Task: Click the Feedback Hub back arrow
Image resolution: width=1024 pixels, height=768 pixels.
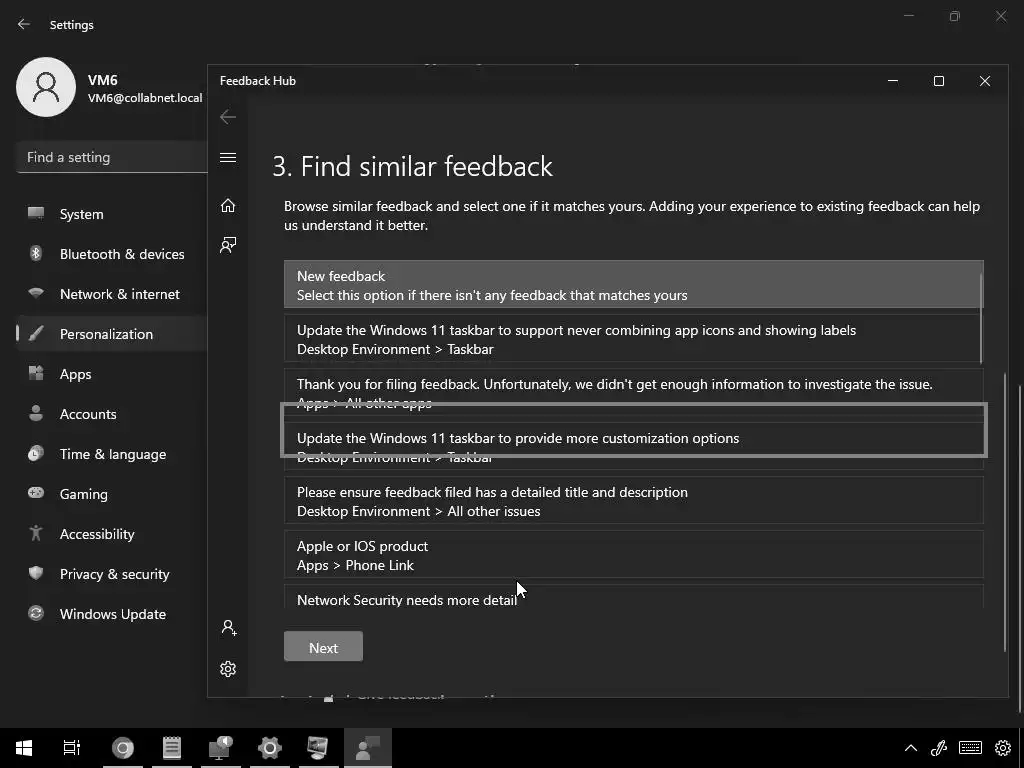Action: pyautogui.click(x=228, y=117)
